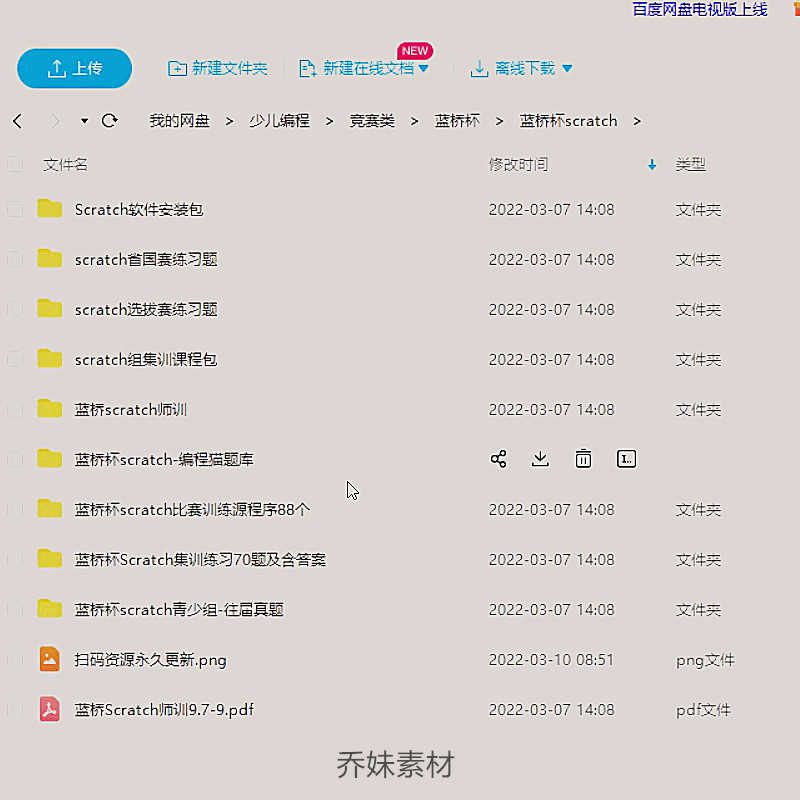Open scratch省国赛练习题 folder icon
The height and width of the screenshot is (800, 800).
point(49,259)
